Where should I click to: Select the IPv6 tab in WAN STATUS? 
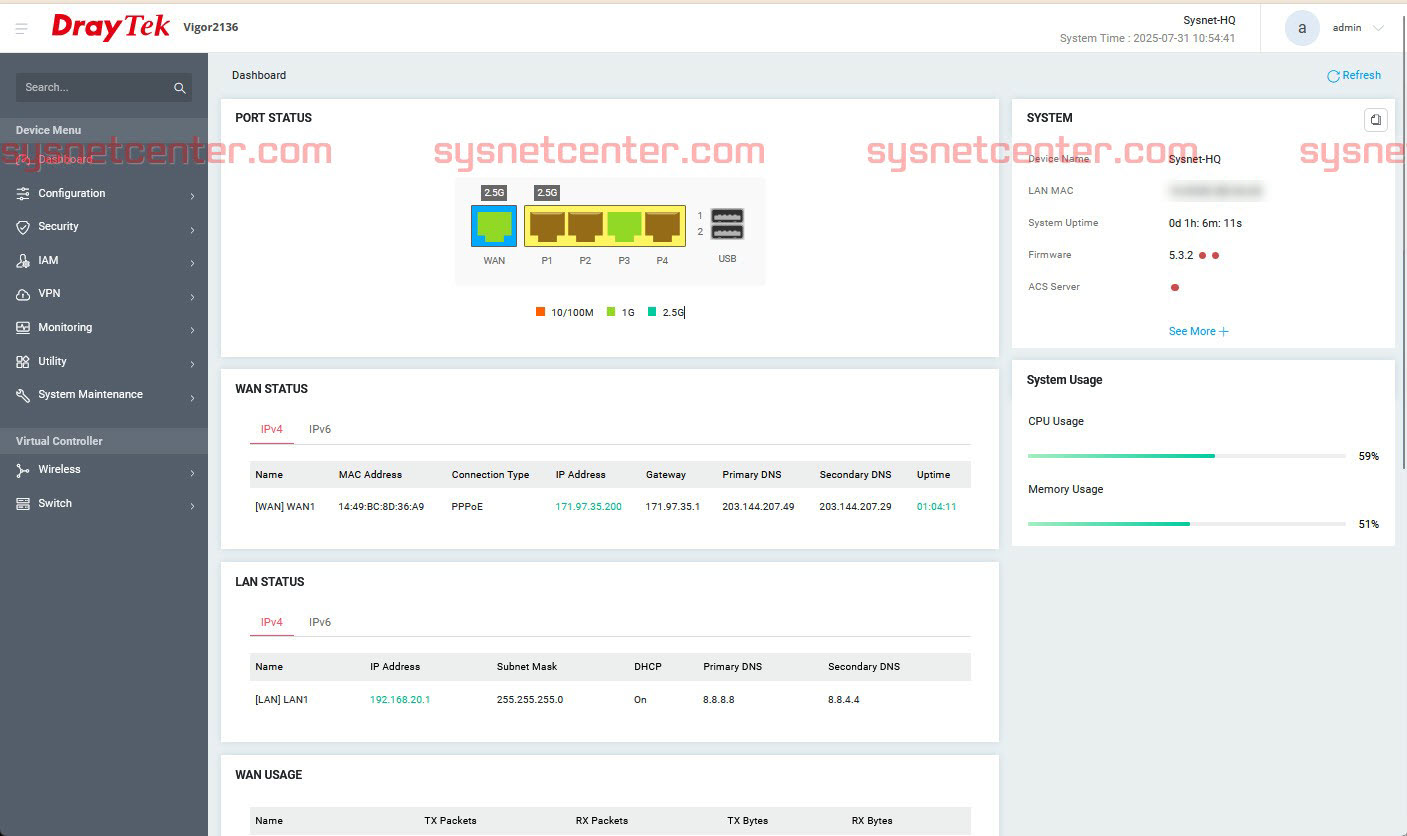tap(320, 429)
